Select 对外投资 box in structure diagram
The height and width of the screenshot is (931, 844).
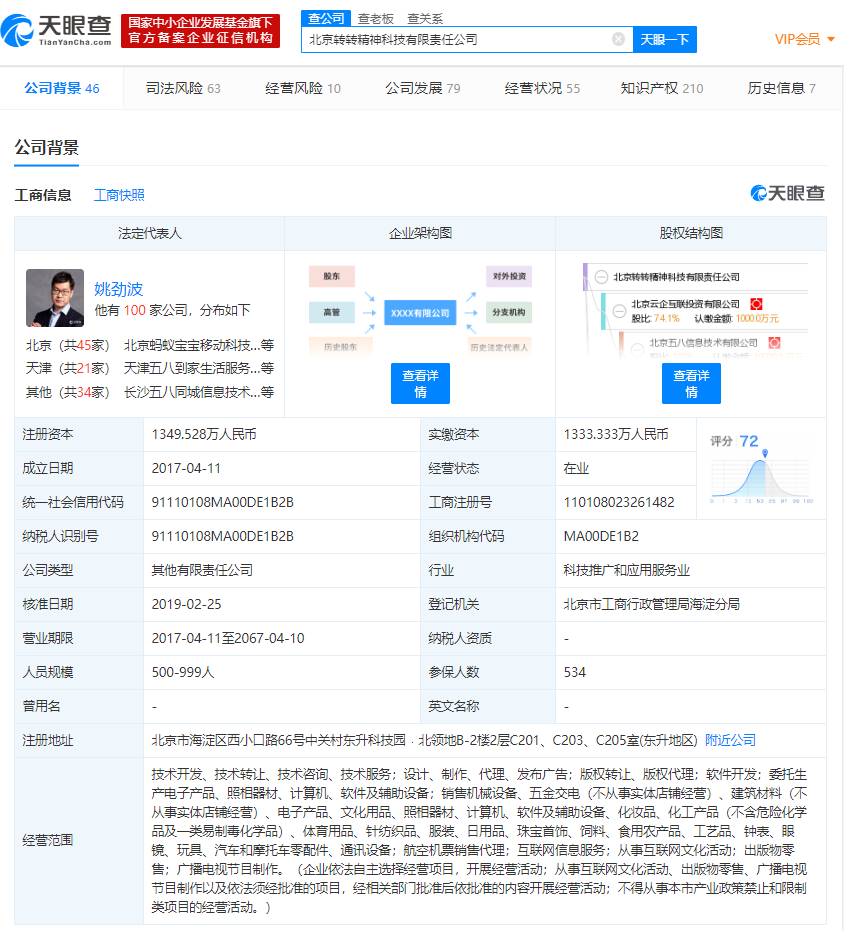pos(509,276)
